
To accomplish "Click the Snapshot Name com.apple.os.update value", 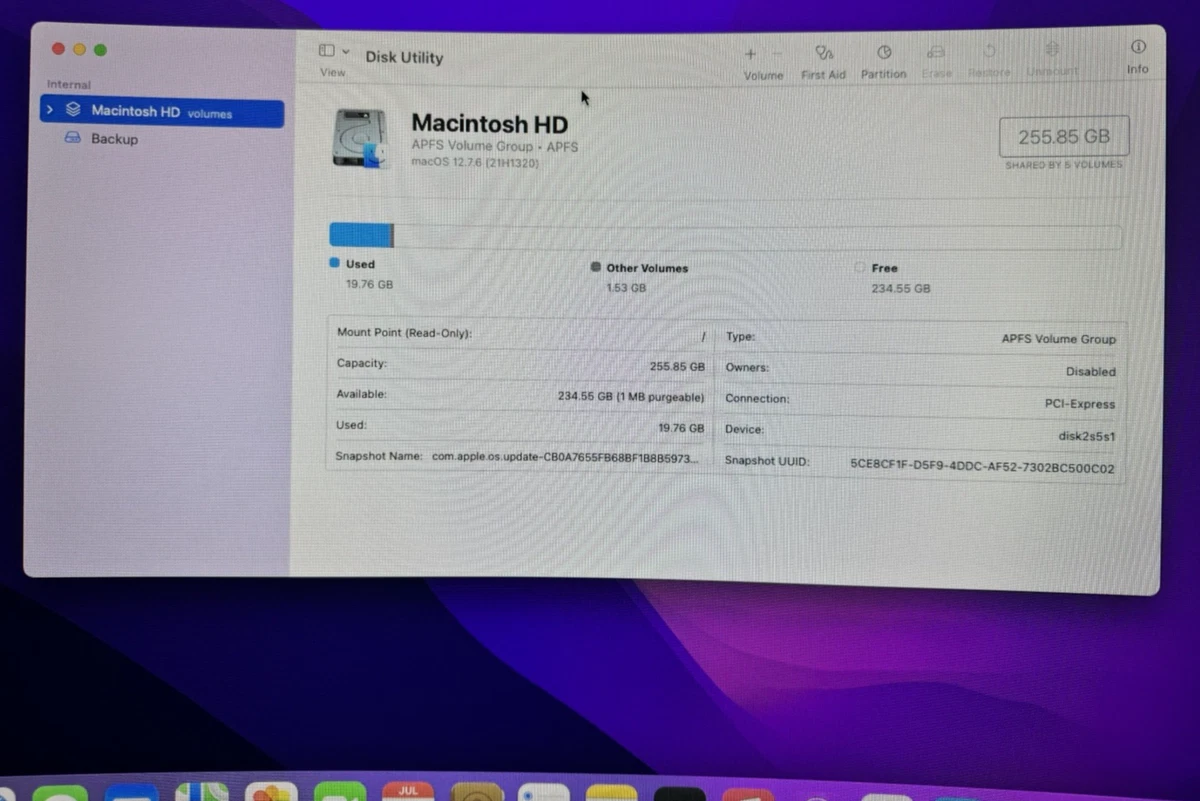I will click(565, 458).
